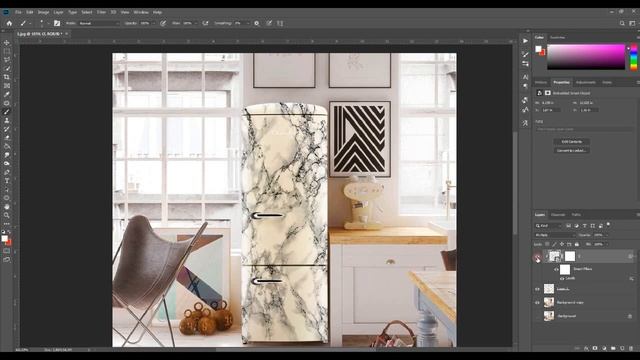Select the Brush tool in left toolbar
The image size is (640, 360).
pos(7,112)
